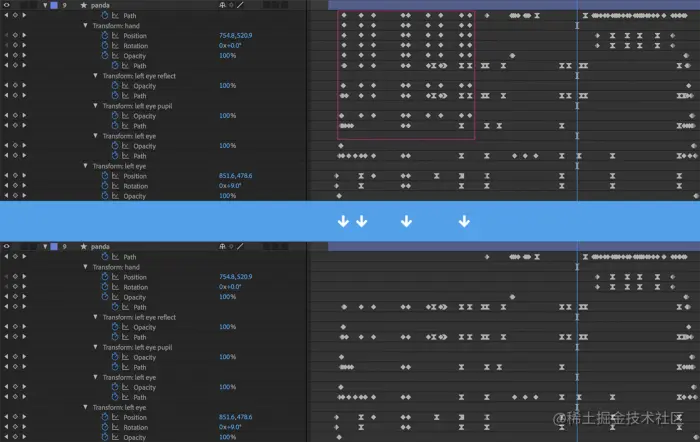The image size is (700, 442).
Task: Toggle add-keyframe diamond on reflect Opacity row, upper timeline
Action: coord(15,85)
